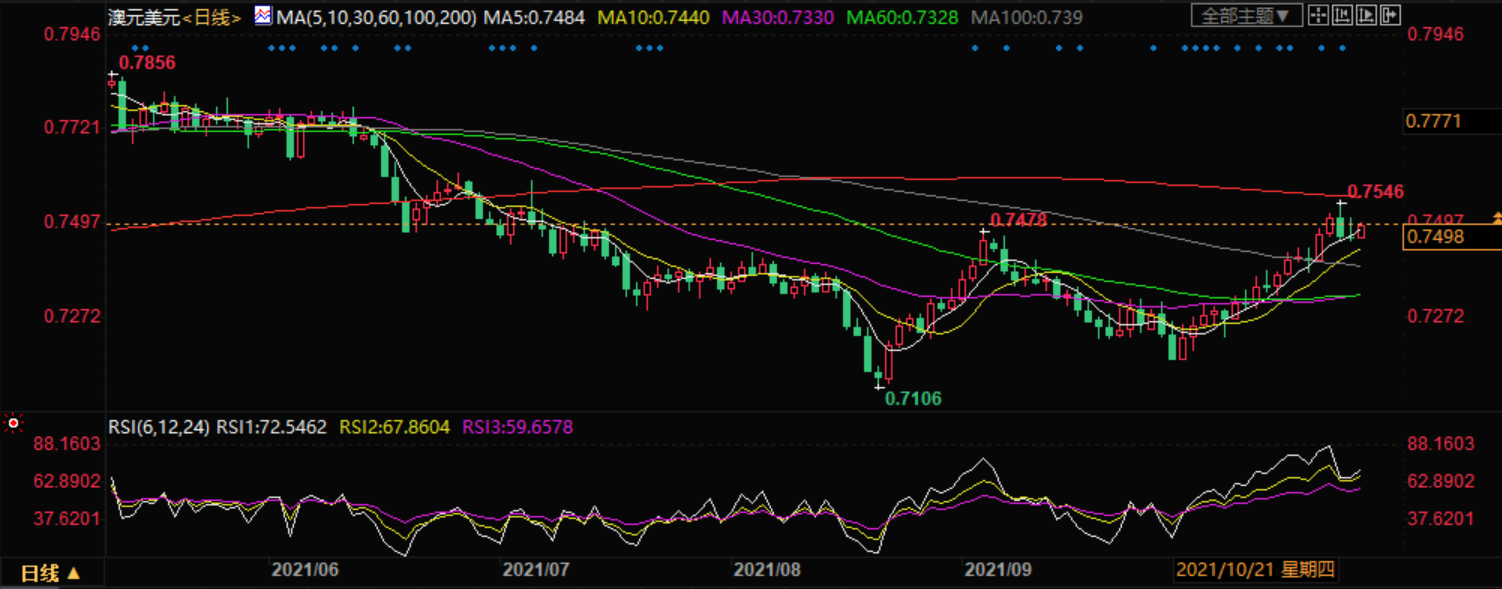Image resolution: width=1502 pixels, height=589 pixels.
Task: Open the 日线 period selector at bottom
Action: tap(50, 573)
